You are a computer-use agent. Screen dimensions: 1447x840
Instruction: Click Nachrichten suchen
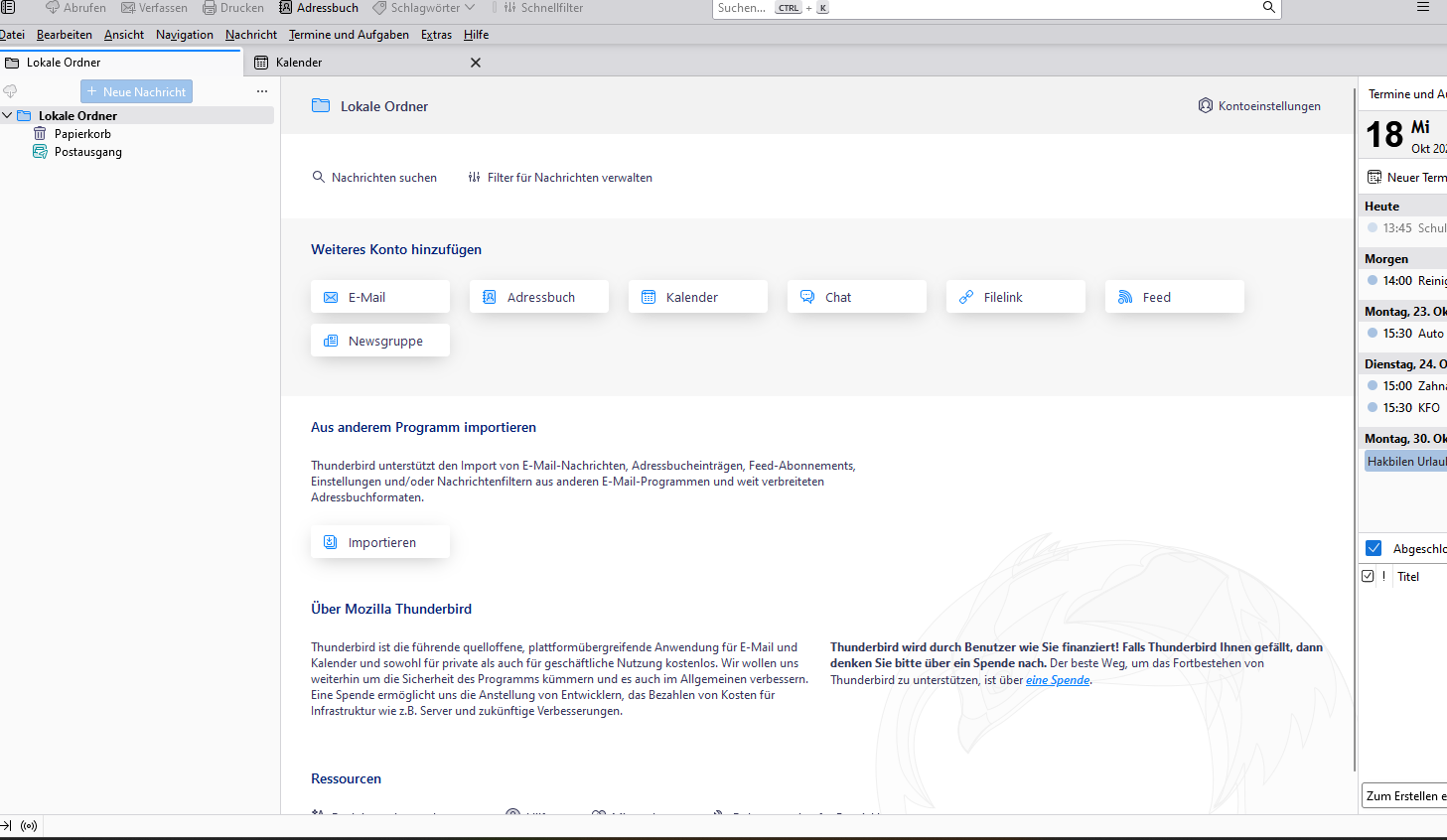click(374, 178)
